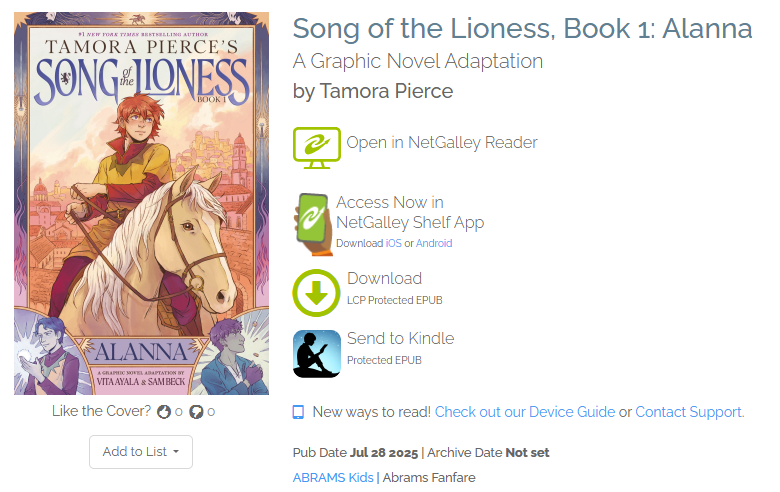The width and height of the screenshot is (780, 492).
Task: Click the book title heading
Action: point(521,28)
